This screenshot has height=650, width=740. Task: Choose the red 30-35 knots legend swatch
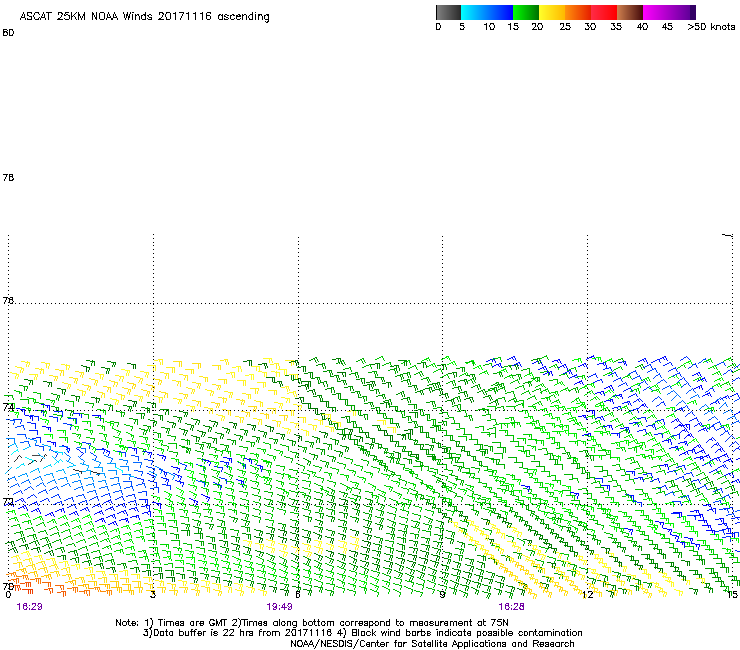coord(604,12)
